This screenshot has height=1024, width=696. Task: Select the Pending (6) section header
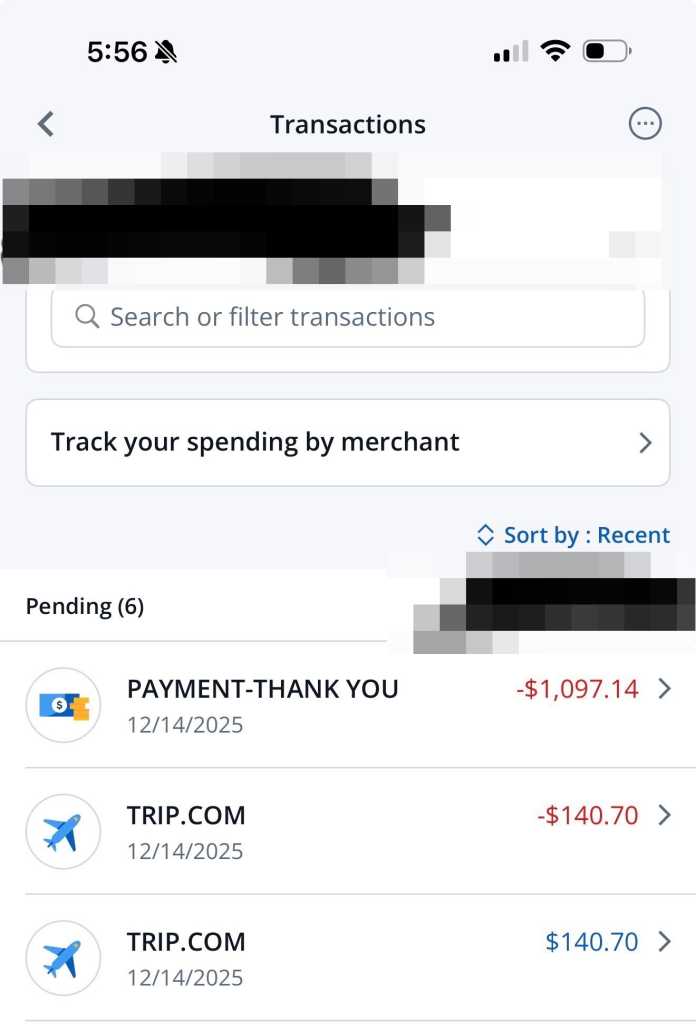[x=85, y=606]
